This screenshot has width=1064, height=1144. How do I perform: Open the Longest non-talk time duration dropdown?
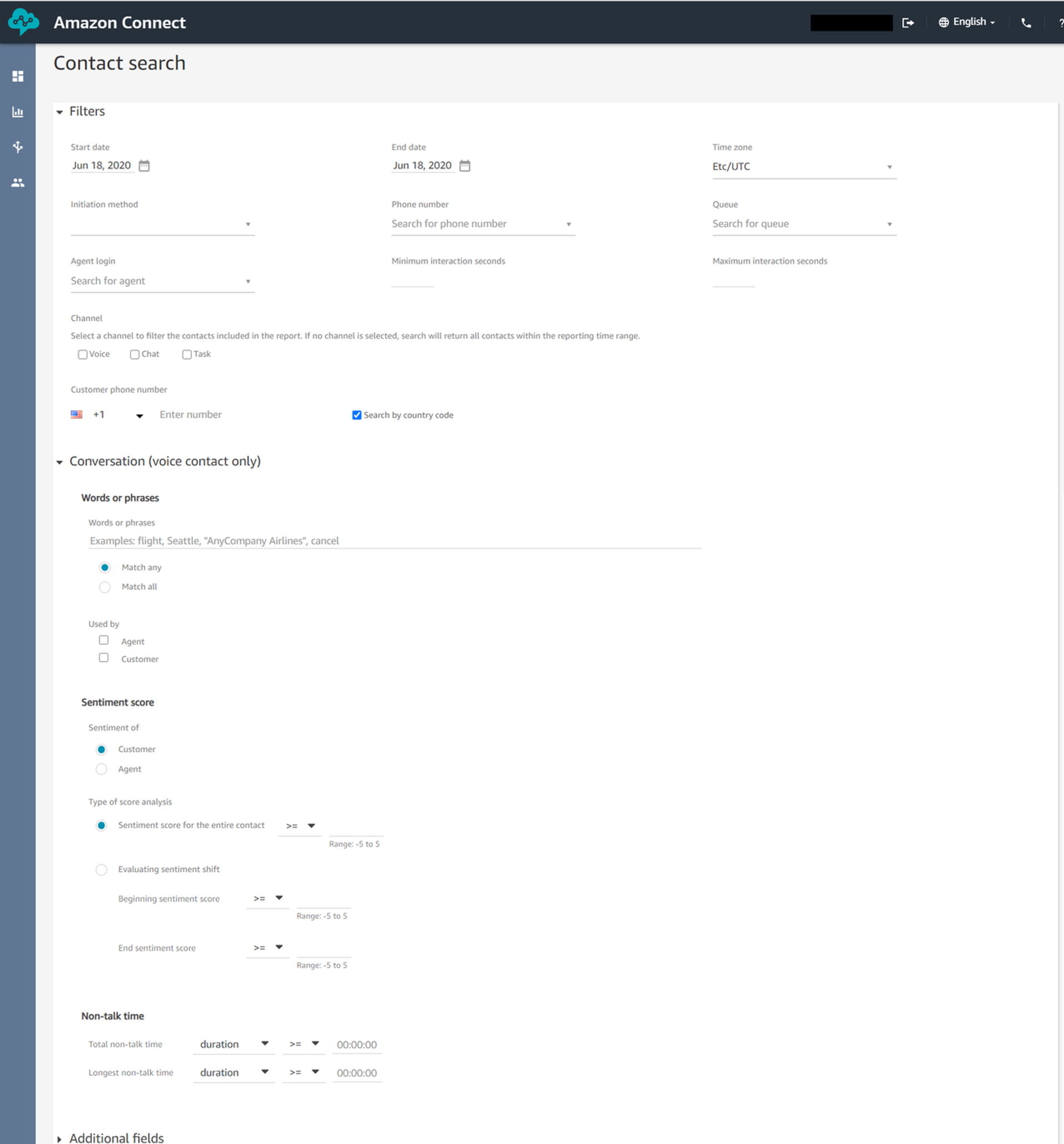coord(233,1072)
